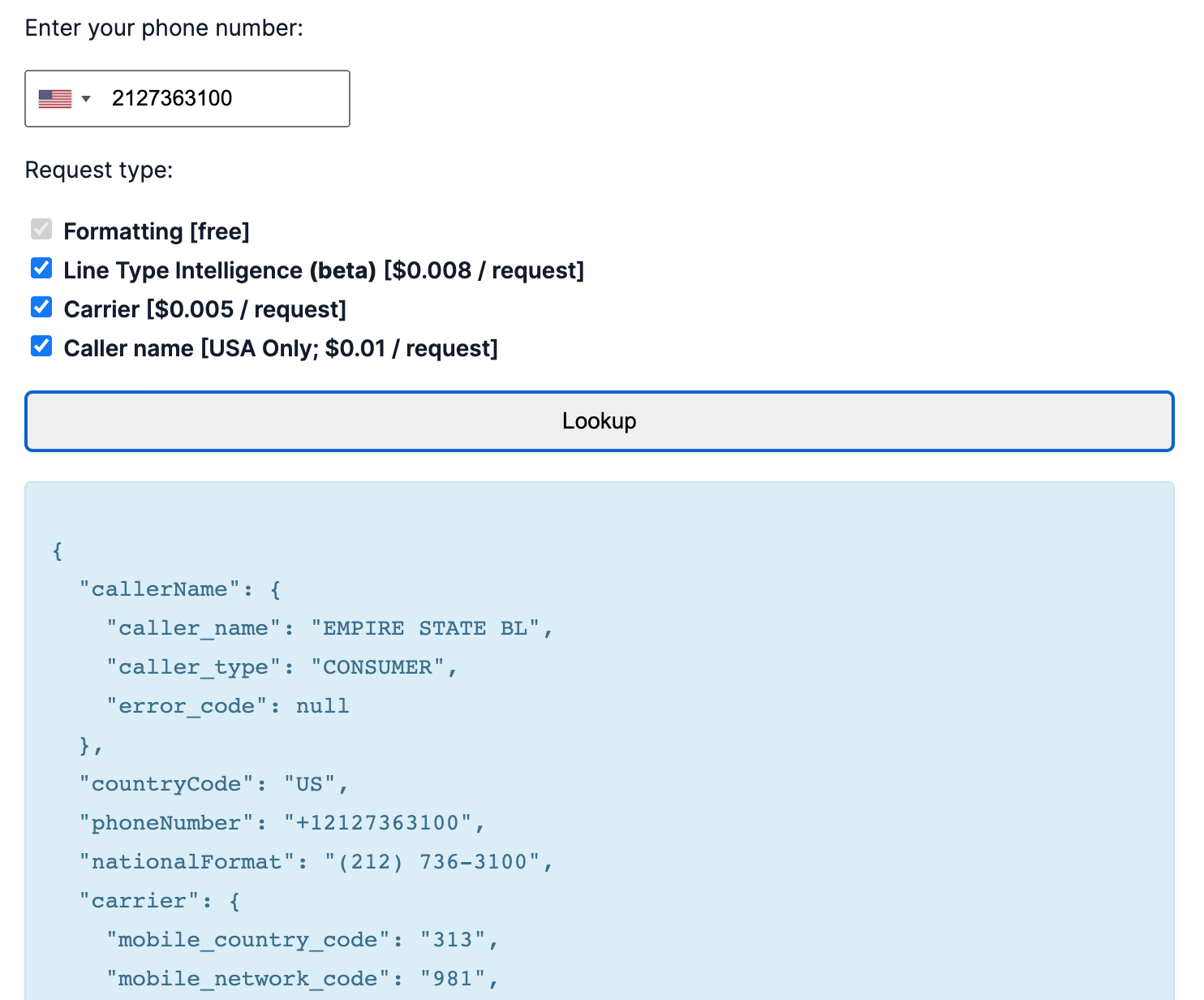
Task: Click the "carrier" key in JSON
Action: [x=139, y=901]
